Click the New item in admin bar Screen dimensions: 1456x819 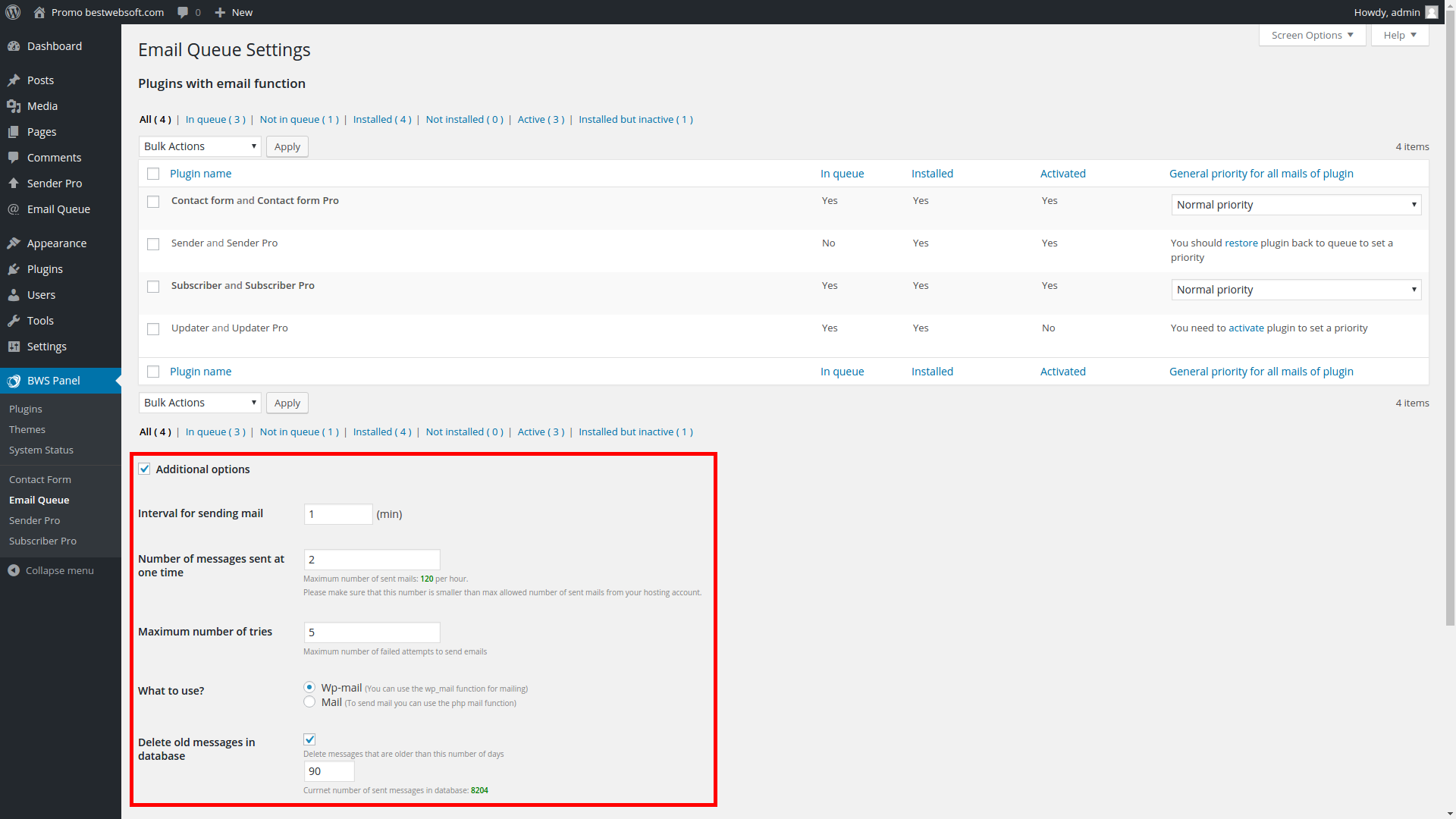click(x=234, y=12)
